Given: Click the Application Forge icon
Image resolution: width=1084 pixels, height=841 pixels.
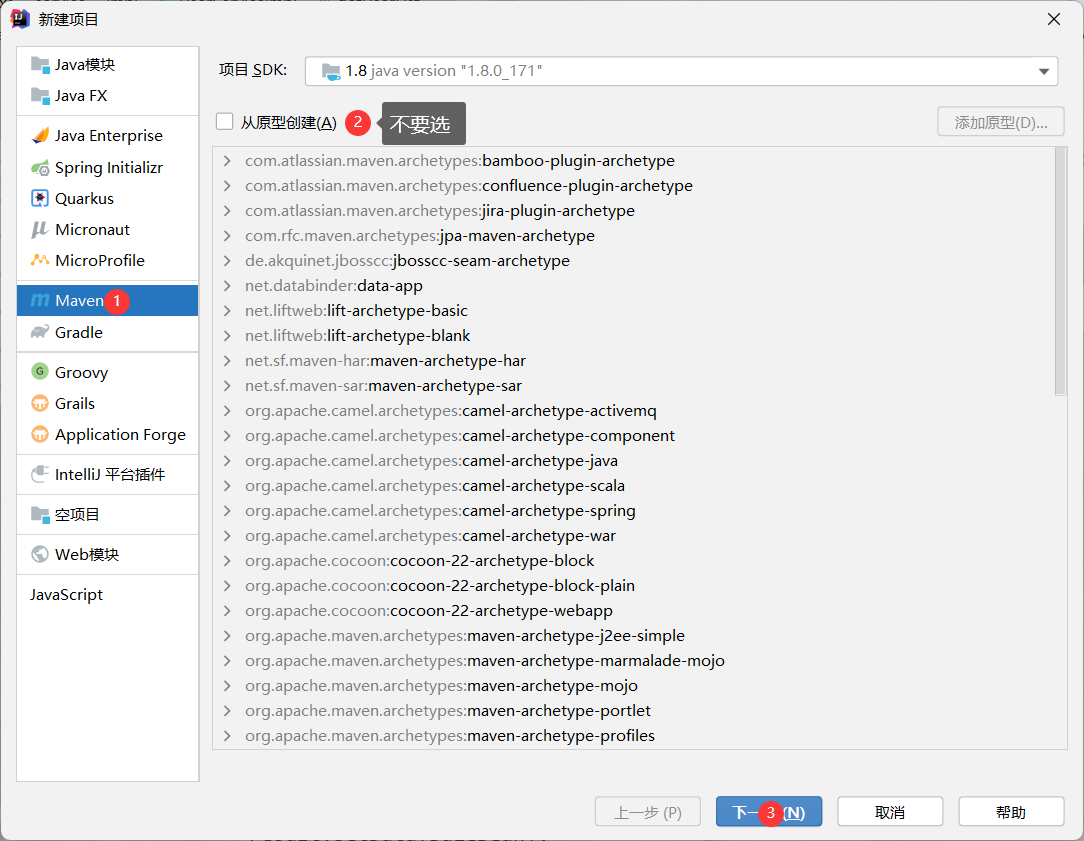Looking at the screenshot, I should 40,434.
